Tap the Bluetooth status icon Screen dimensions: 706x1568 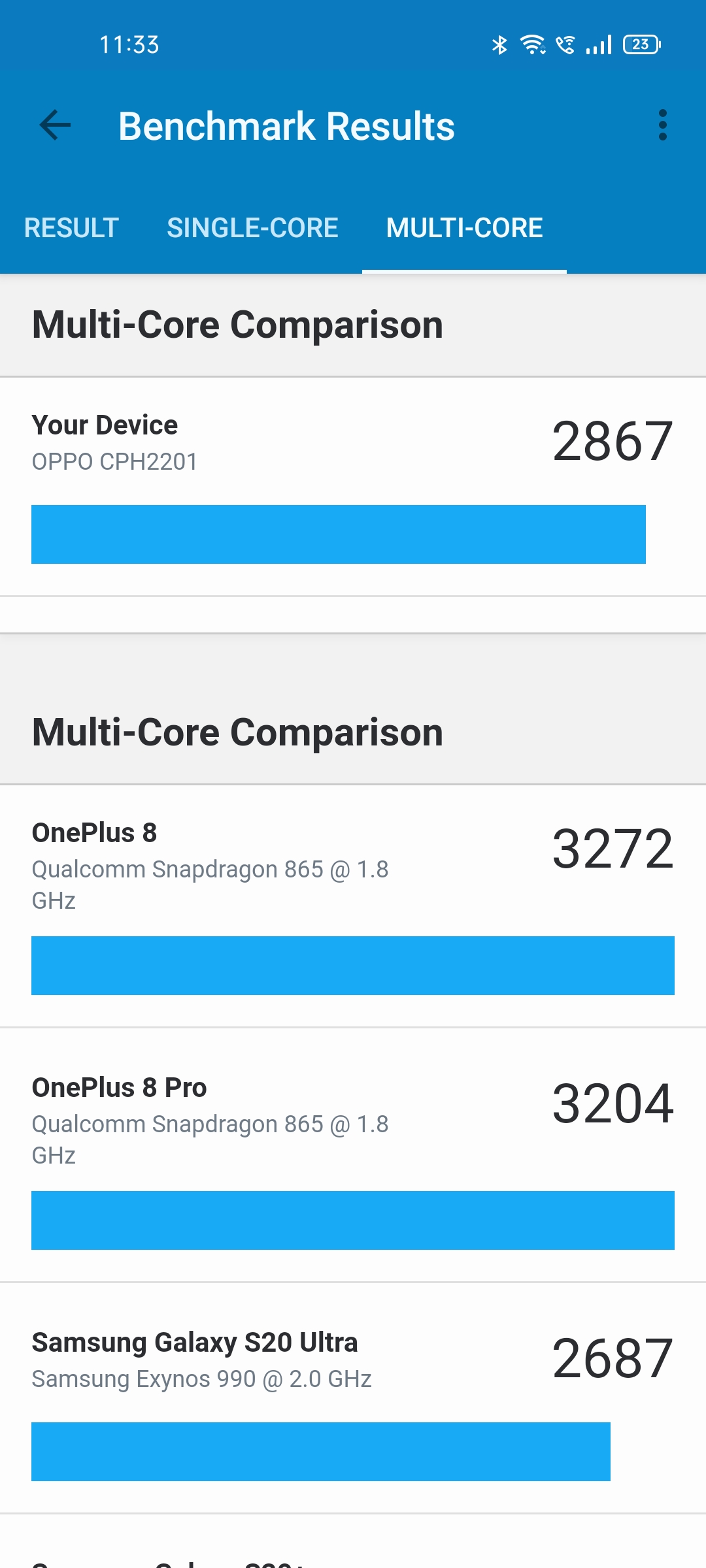[x=499, y=44]
